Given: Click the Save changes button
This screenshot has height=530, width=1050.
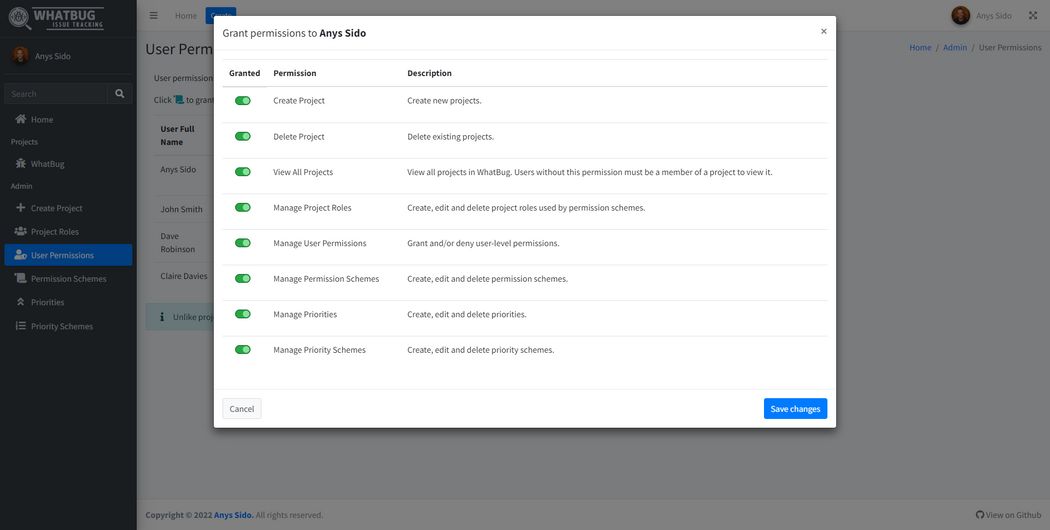Looking at the screenshot, I should [795, 408].
